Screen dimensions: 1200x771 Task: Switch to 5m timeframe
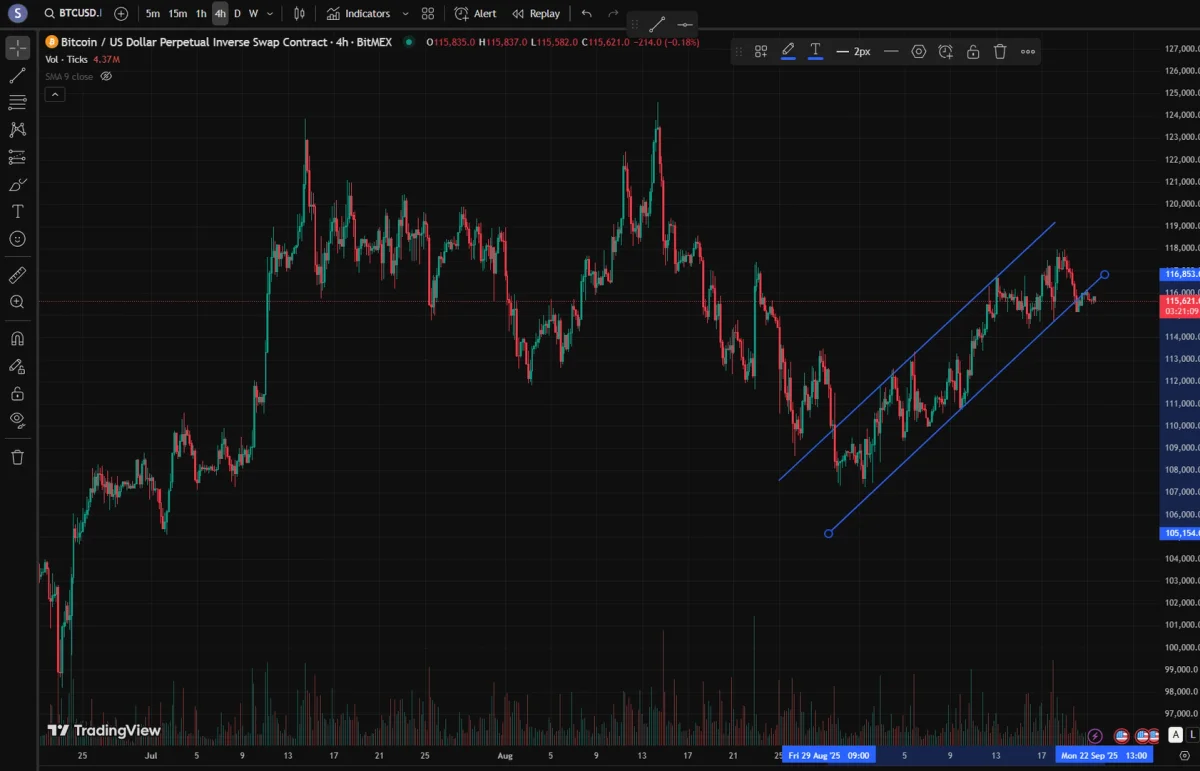point(152,13)
